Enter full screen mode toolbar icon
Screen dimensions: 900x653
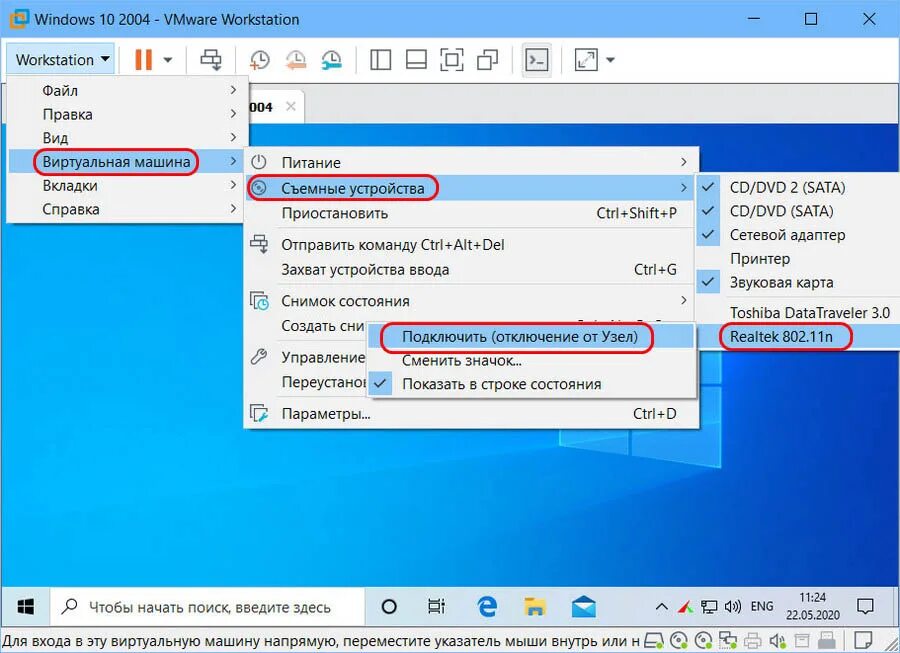452,60
